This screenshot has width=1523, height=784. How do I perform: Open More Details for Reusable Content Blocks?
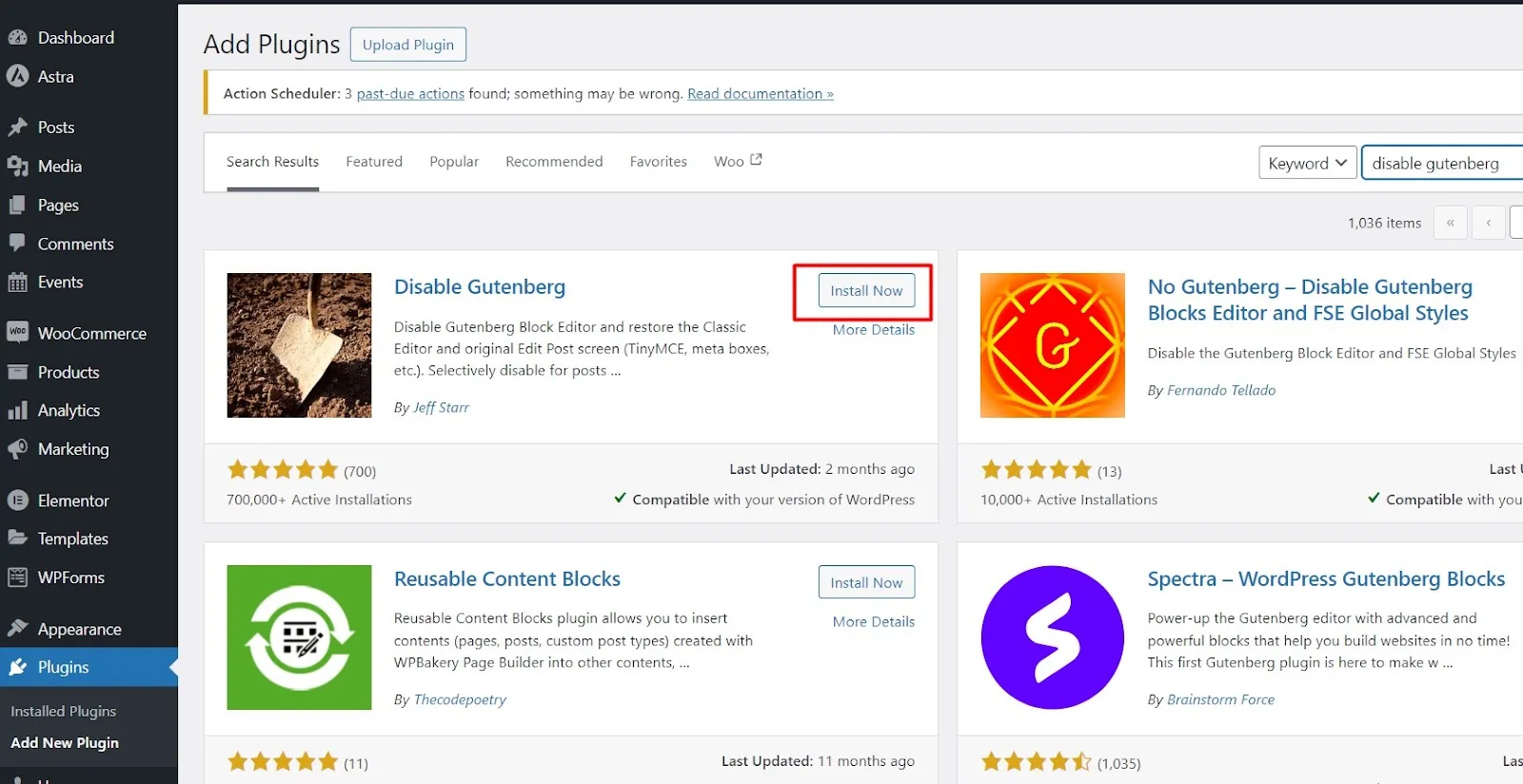(x=874, y=621)
